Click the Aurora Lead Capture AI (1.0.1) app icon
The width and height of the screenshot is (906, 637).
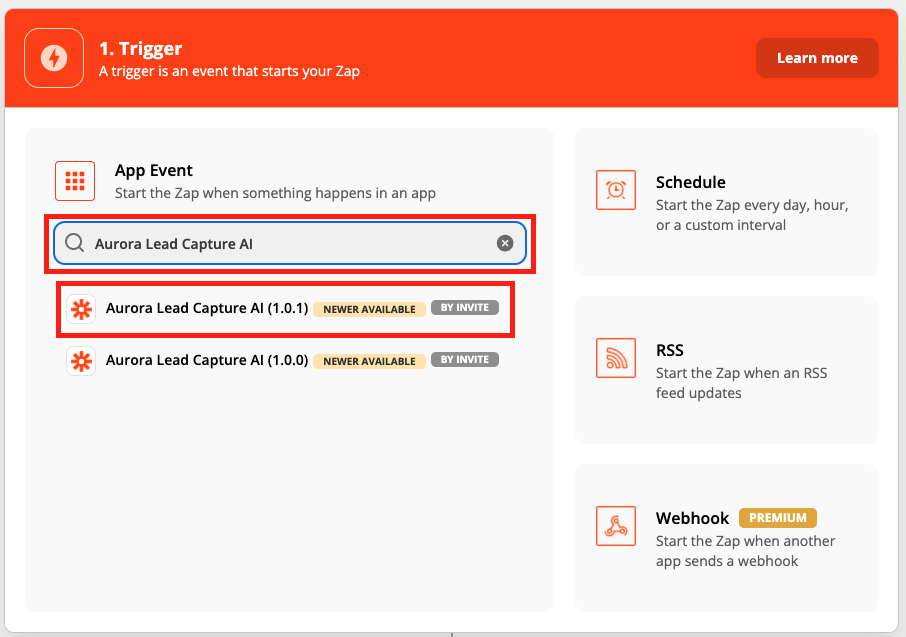coord(80,308)
